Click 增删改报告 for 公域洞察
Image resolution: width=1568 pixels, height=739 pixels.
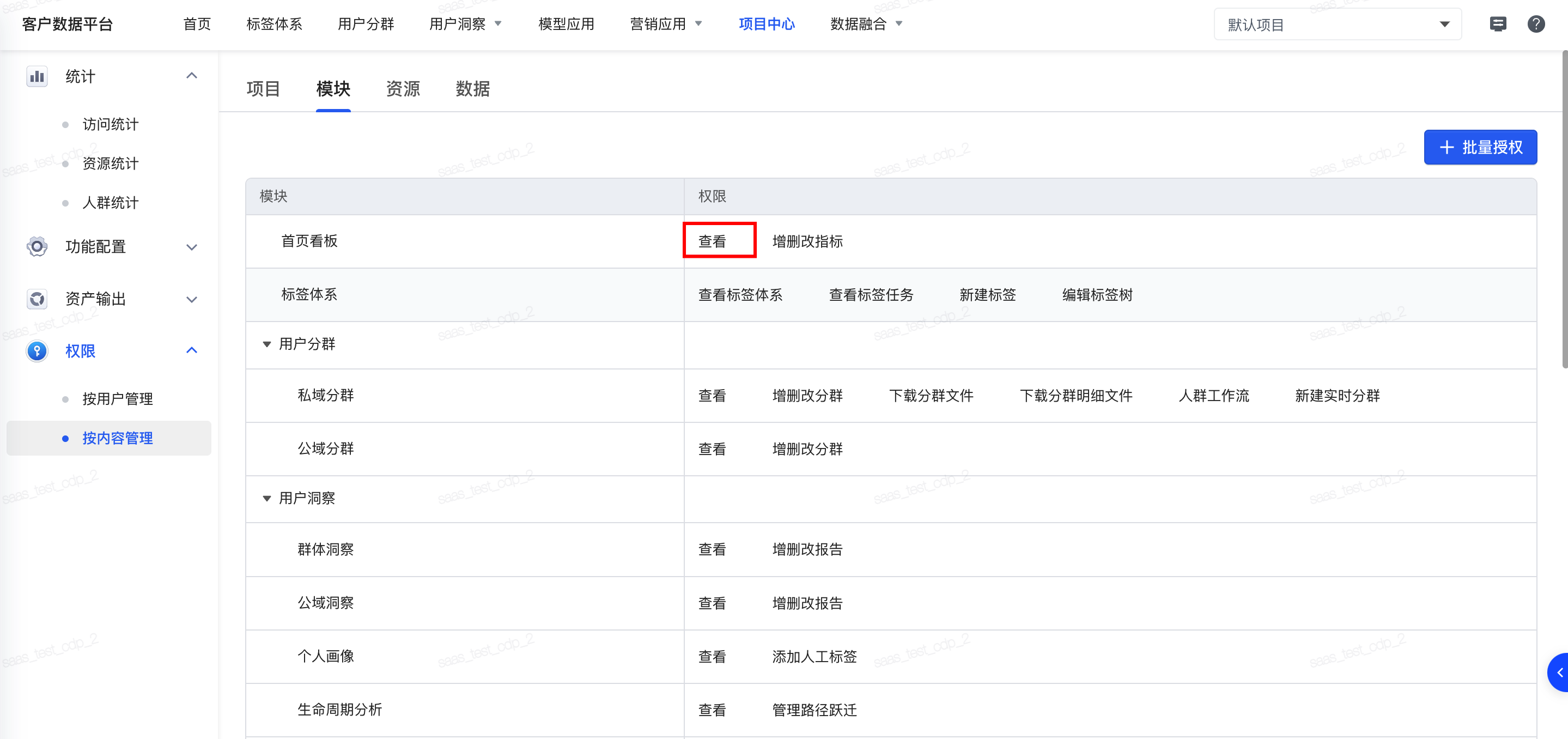click(808, 603)
